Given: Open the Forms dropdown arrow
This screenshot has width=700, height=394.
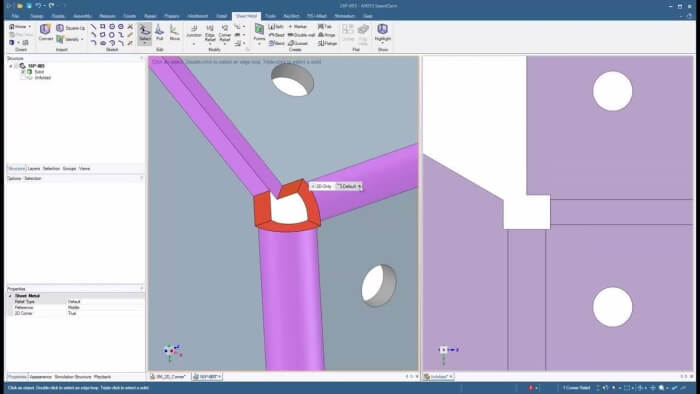Looking at the screenshot, I should tap(259, 44).
